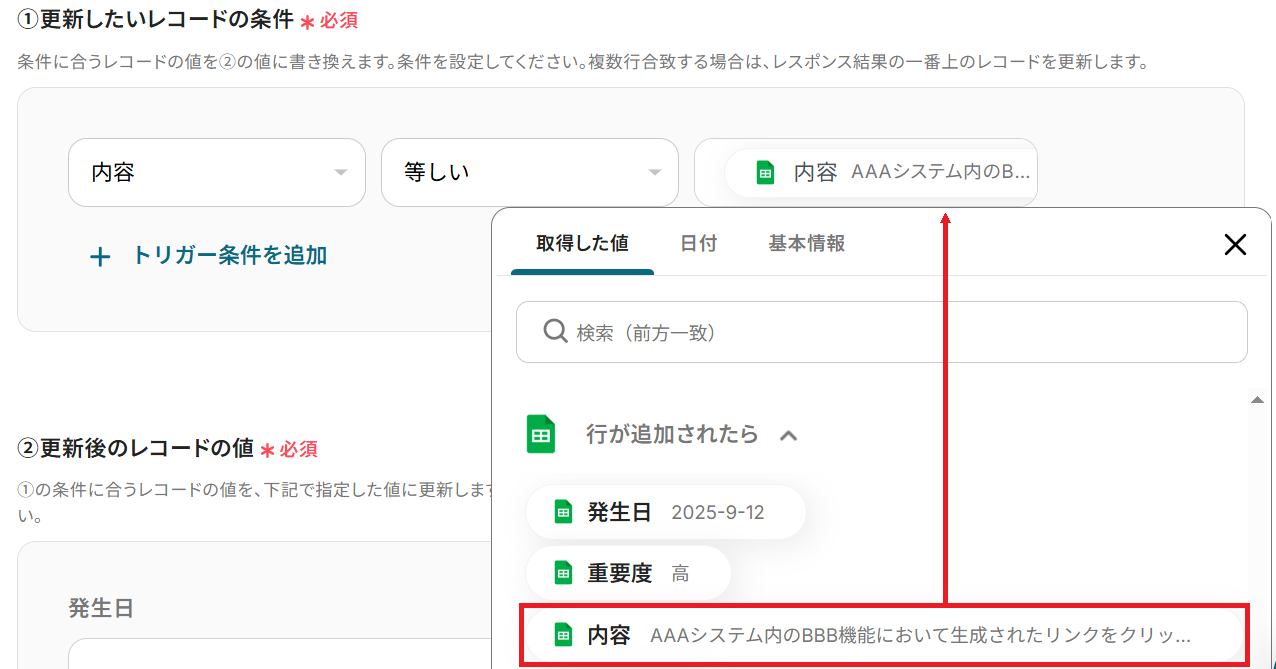Click the ①更新したいレコードの条件 heading
The height and width of the screenshot is (669, 1276).
click(155, 19)
